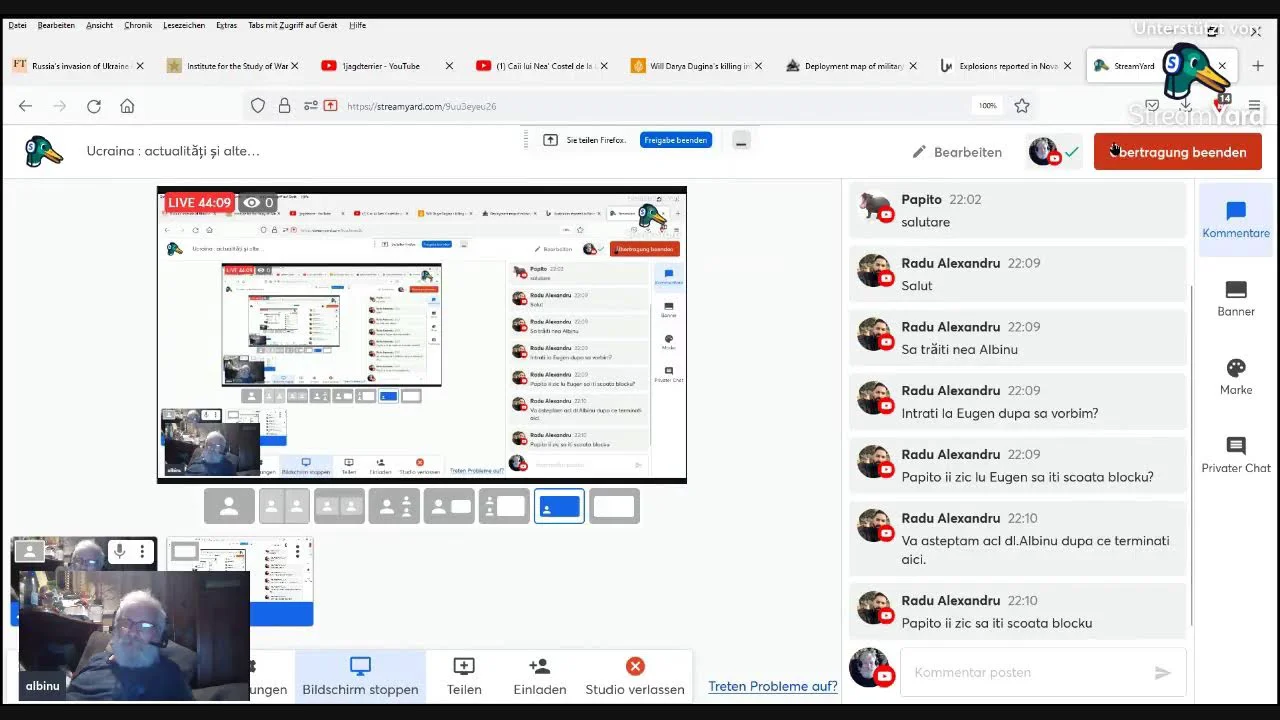Close the Explosions reported tab
1280x720 pixels.
click(x=1067, y=66)
